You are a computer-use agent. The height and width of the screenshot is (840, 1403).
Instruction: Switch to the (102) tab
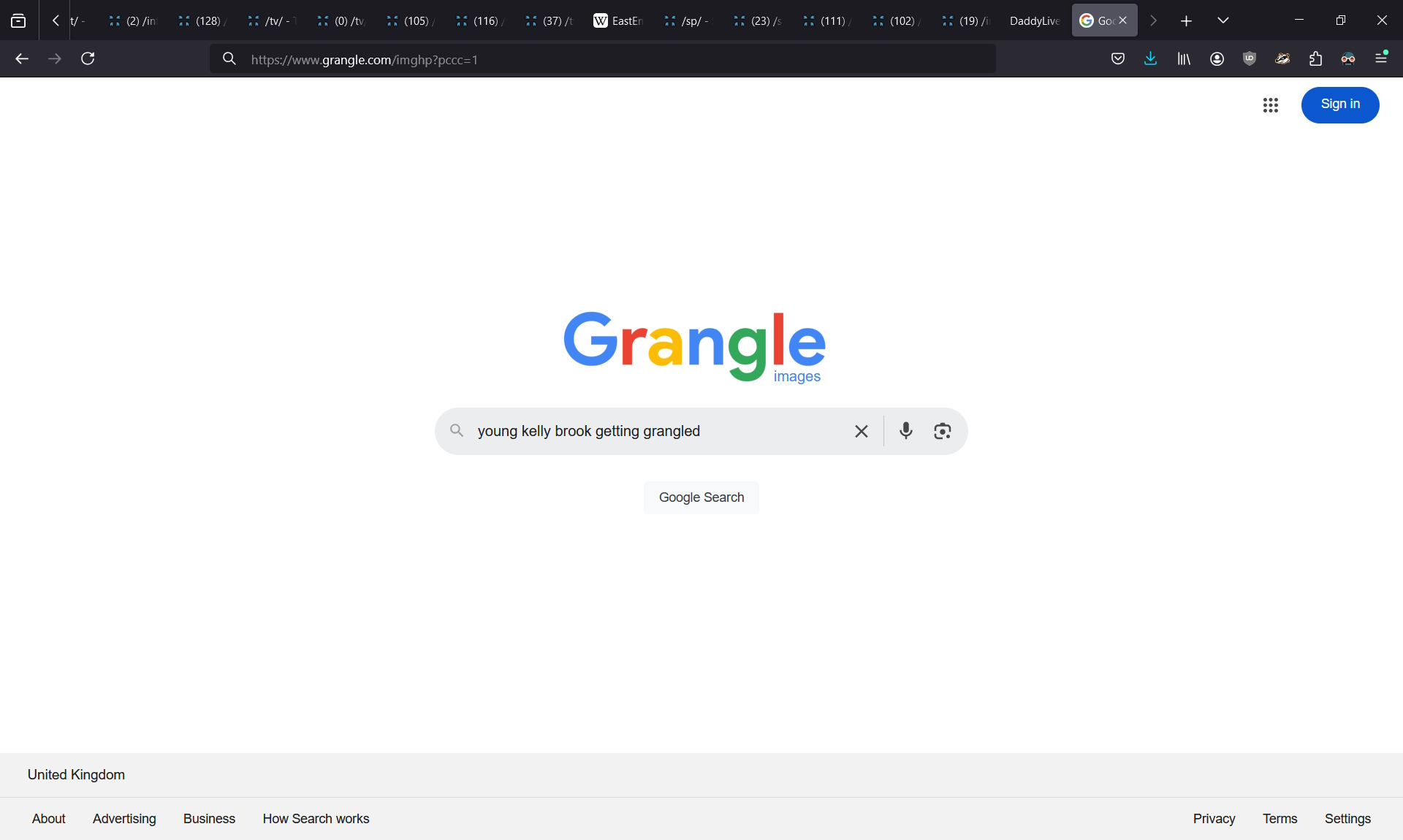[x=895, y=20]
